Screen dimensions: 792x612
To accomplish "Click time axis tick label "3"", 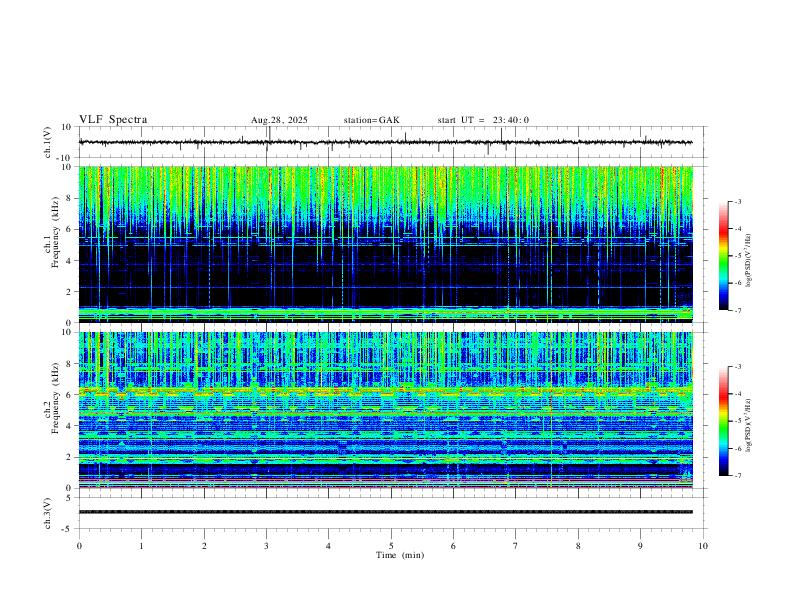I will coord(266,546).
